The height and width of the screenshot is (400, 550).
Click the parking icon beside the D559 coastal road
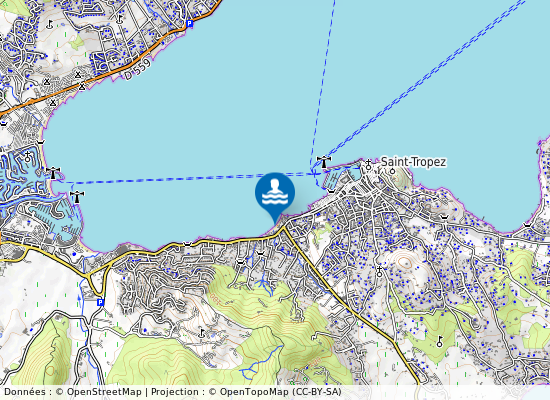pyautogui.click(x=189, y=24)
